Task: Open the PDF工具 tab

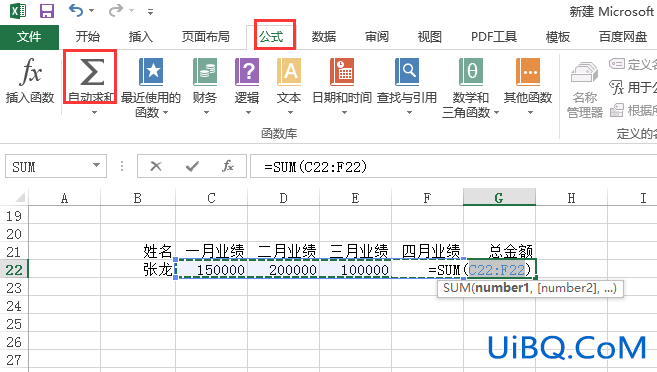Action: (x=494, y=37)
